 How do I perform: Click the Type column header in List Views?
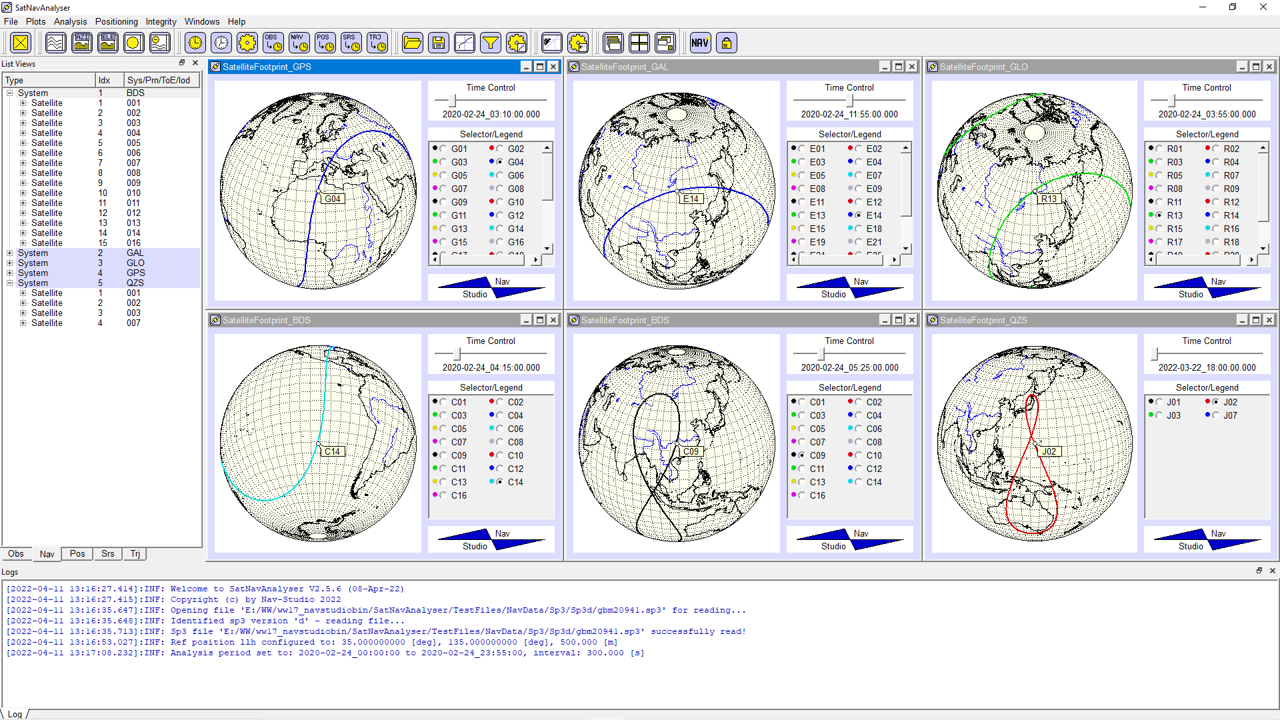(47, 80)
